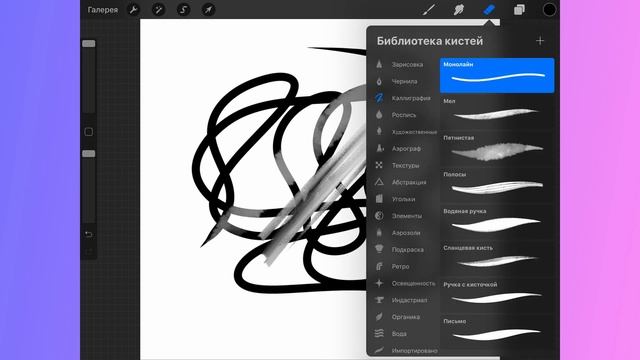Image resolution: width=640 pixels, height=360 pixels.
Task: Open the Освещенность star icon category
Action: pos(379,283)
